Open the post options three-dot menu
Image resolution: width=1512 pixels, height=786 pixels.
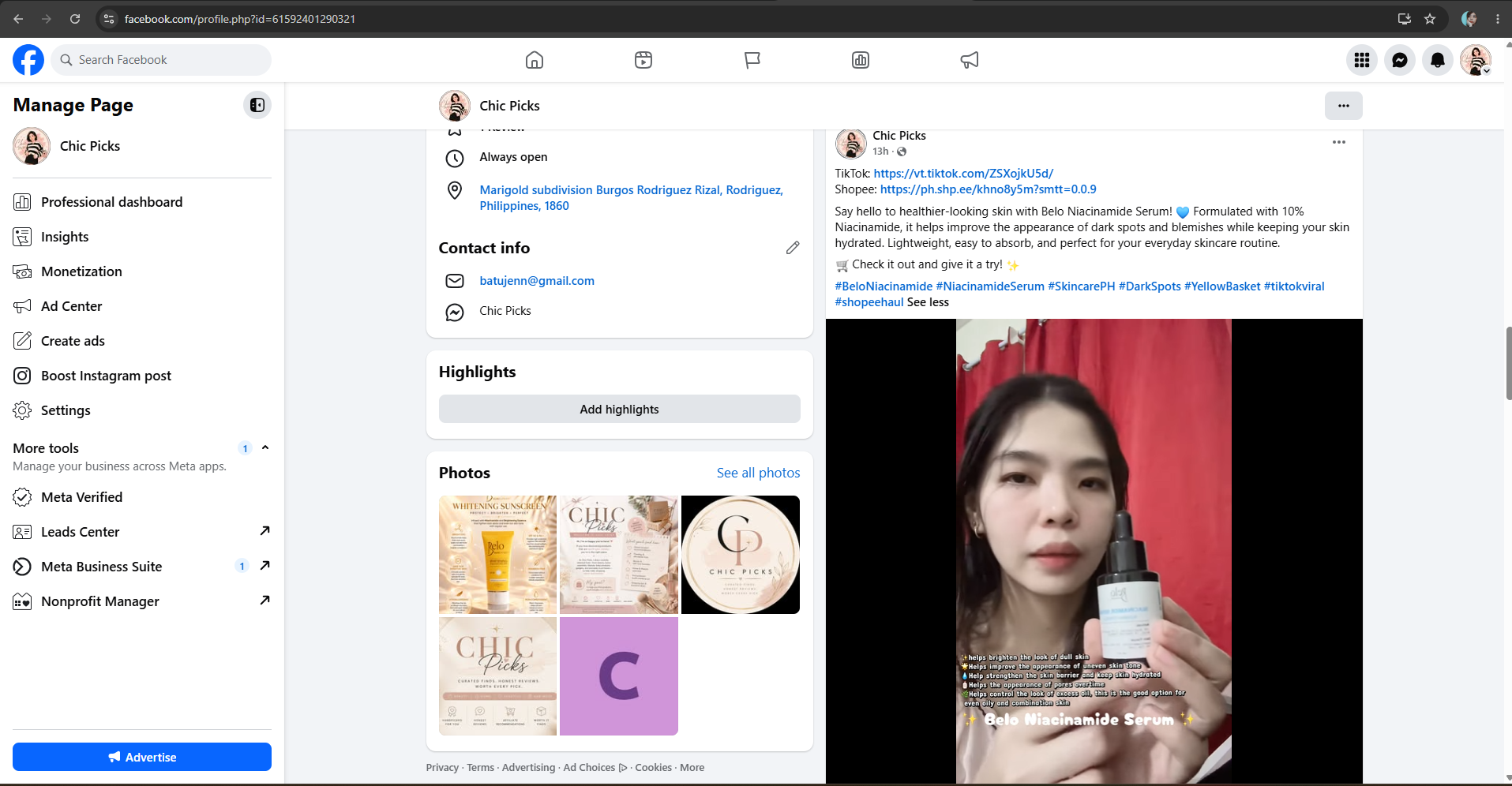pyautogui.click(x=1339, y=142)
